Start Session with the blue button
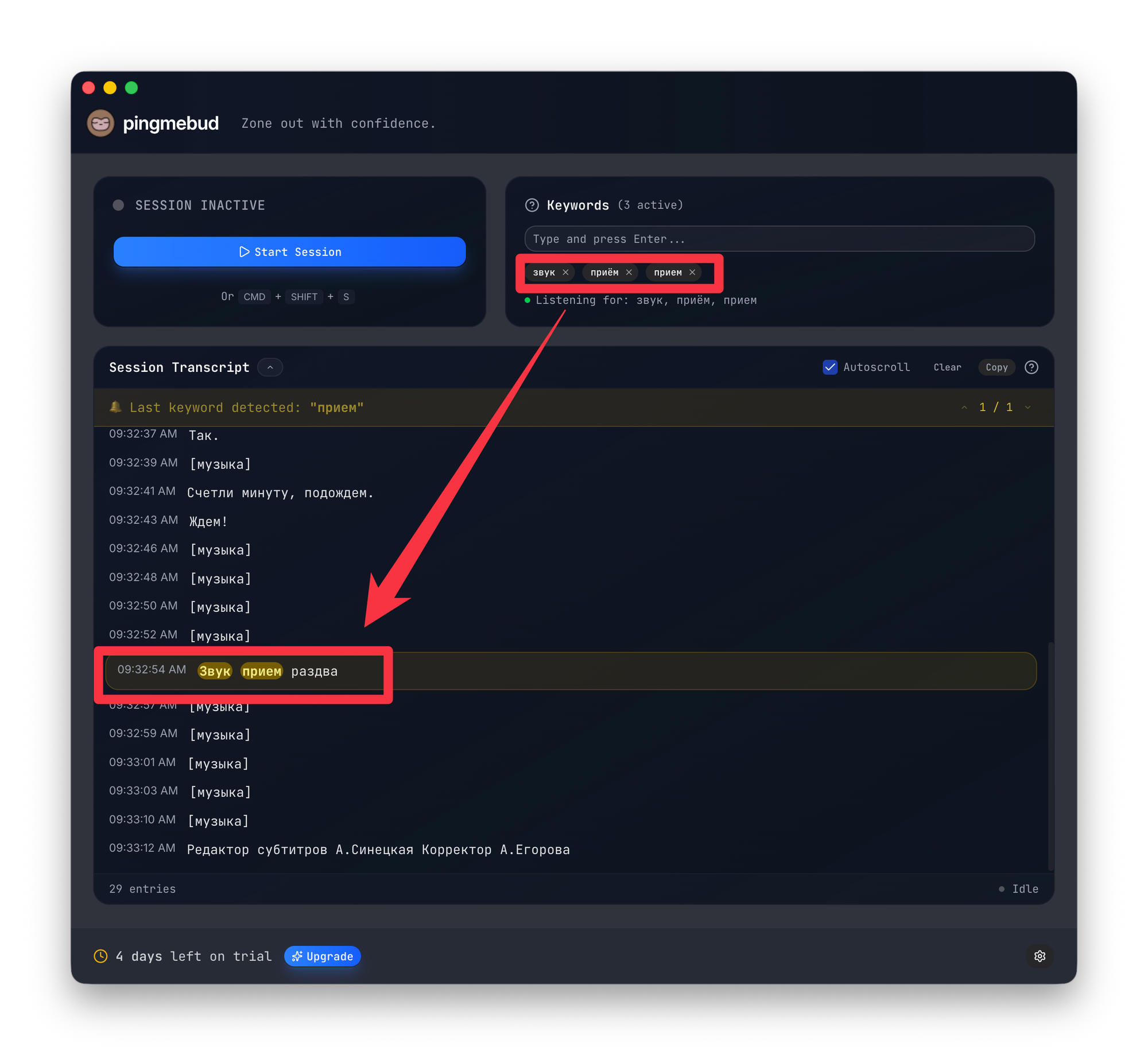This screenshot has height=1055, width=1148. tap(289, 251)
